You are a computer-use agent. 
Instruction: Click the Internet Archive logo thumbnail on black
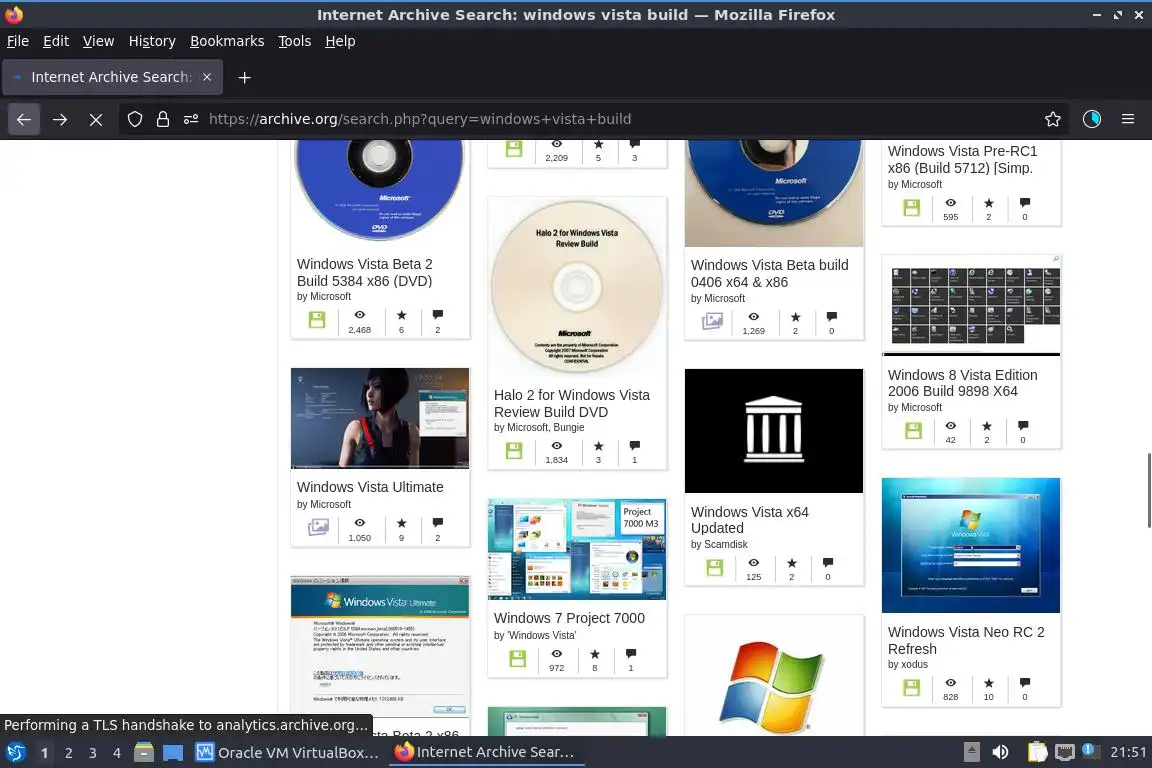(774, 431)
